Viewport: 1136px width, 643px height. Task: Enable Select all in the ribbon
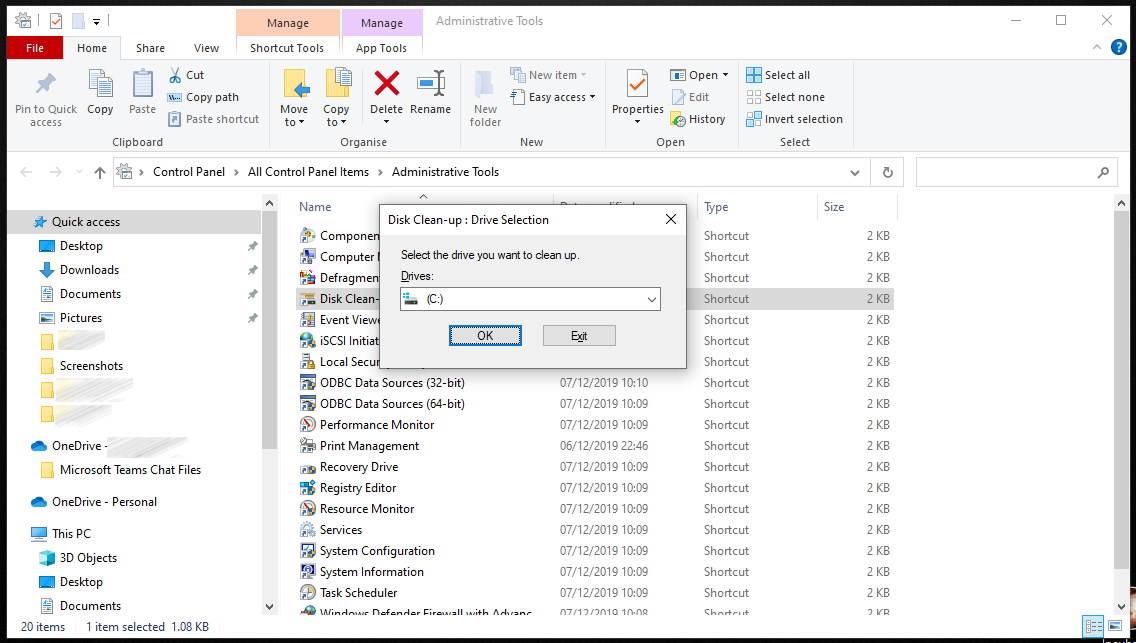pyautogui.click(x=779, y=74)
